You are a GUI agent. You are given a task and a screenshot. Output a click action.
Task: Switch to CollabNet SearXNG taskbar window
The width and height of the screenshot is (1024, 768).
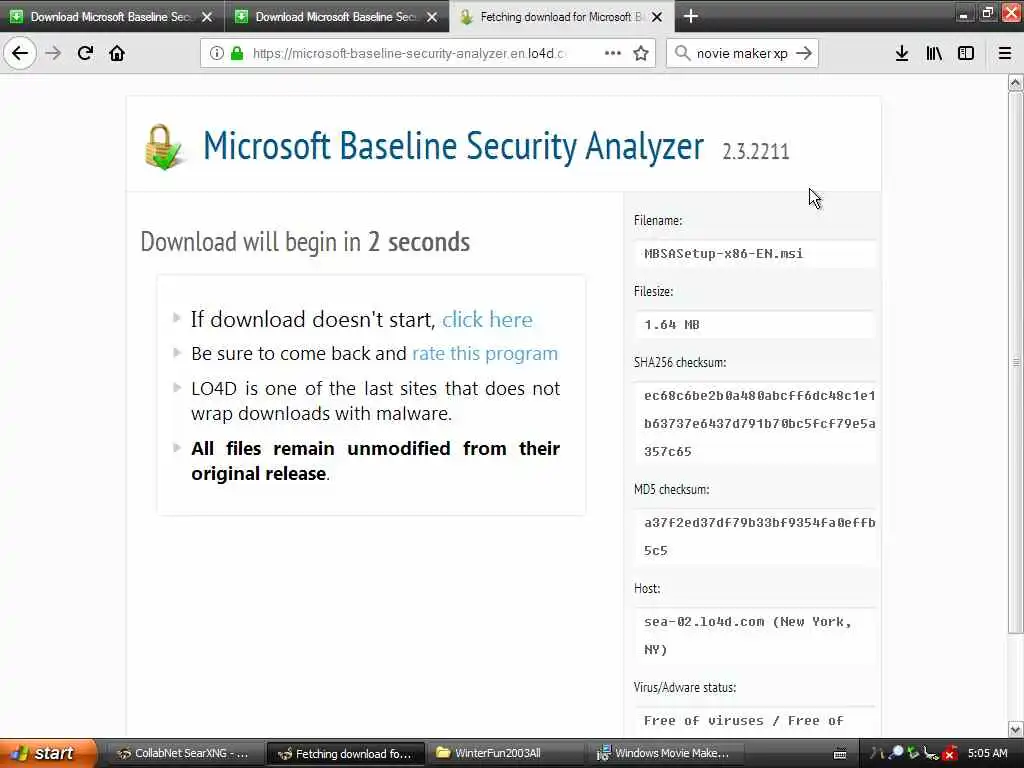(x=184, y=754)
